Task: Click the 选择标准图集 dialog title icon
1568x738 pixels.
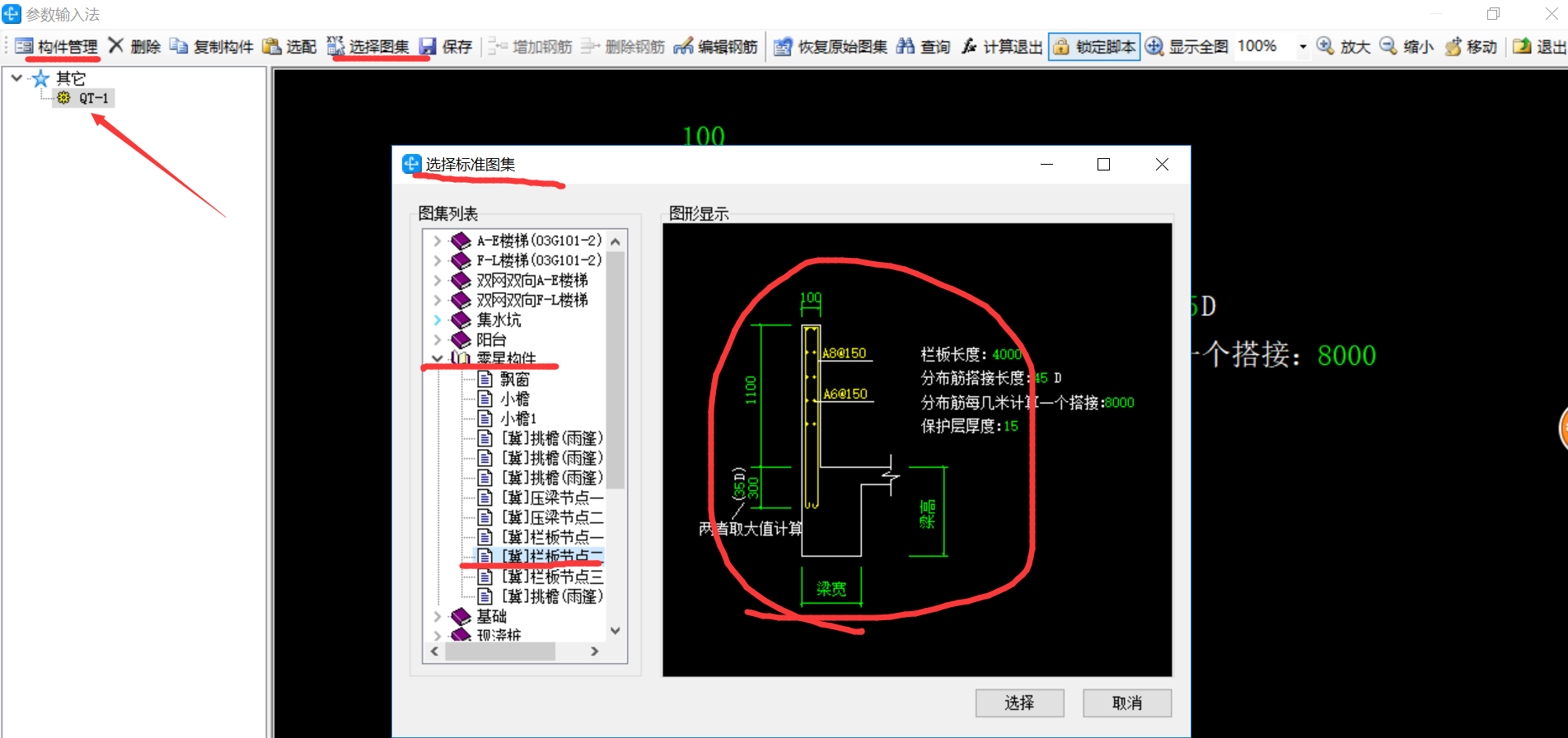Action: [x=411, y=164]
